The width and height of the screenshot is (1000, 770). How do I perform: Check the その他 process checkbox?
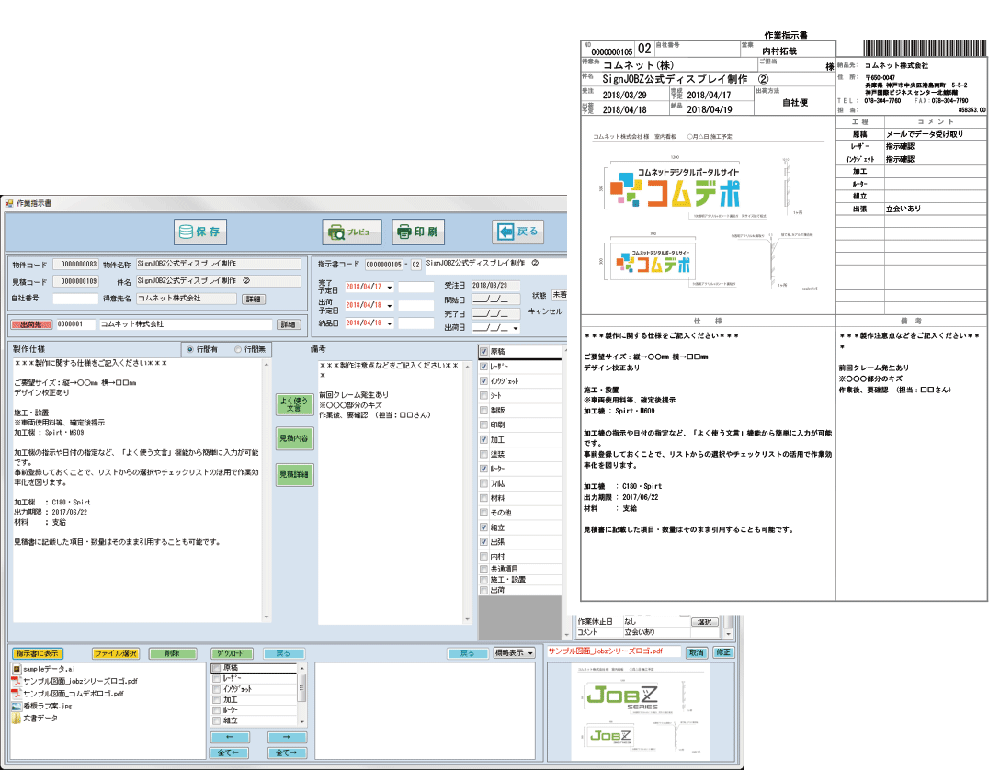pos(484,513)
